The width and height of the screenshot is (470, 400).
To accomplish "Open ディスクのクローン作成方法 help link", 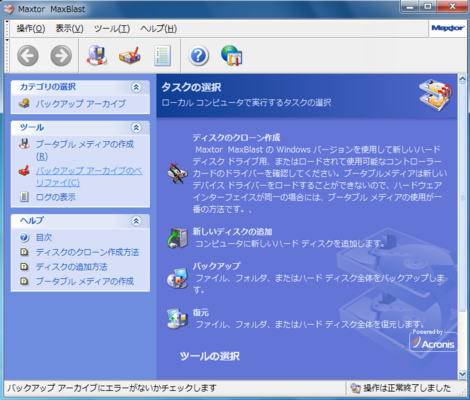I will (x=87, y=252).
